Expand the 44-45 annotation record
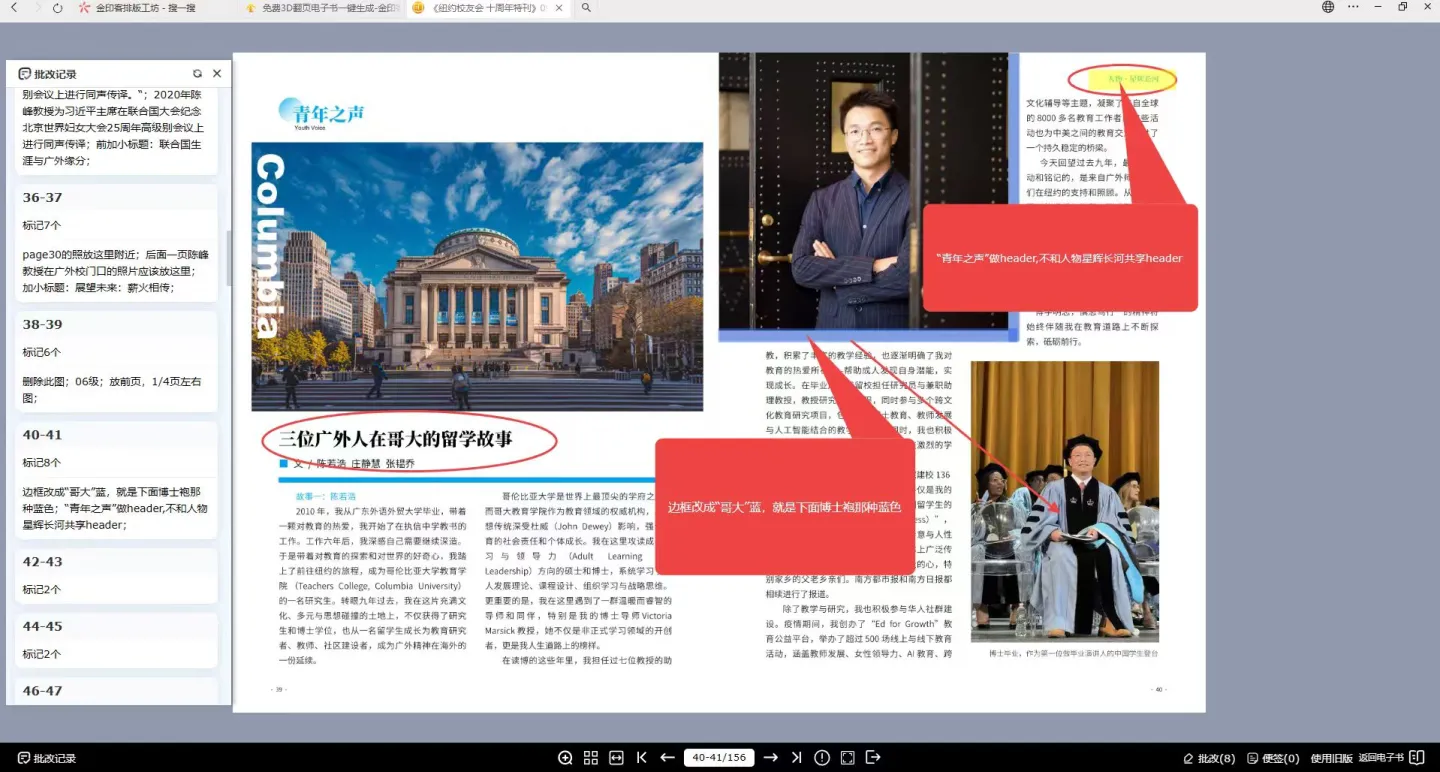Image resolution: width=1440 pixels, height=772 pixels. (43, 627)
